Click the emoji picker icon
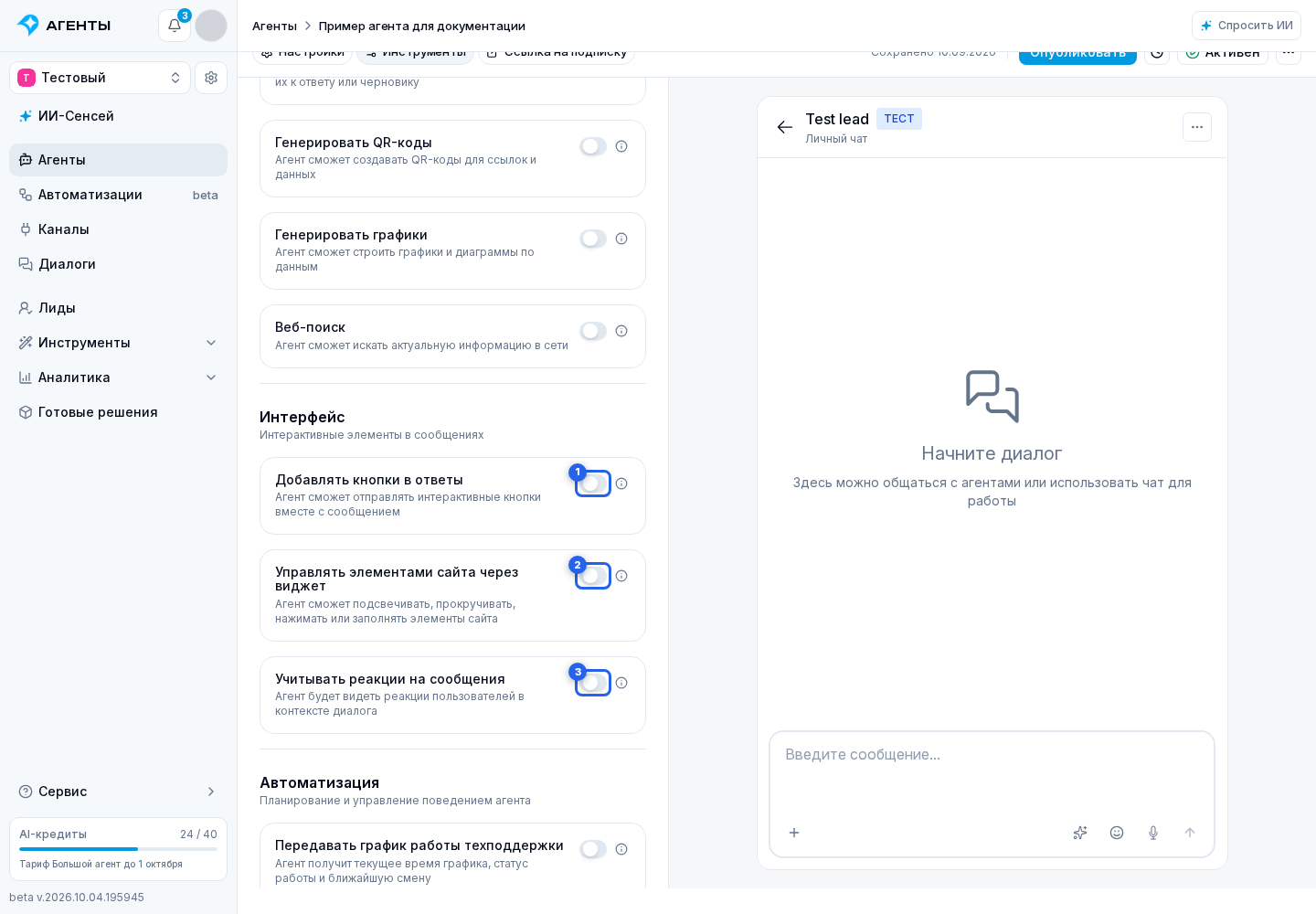 point(1117,833)
